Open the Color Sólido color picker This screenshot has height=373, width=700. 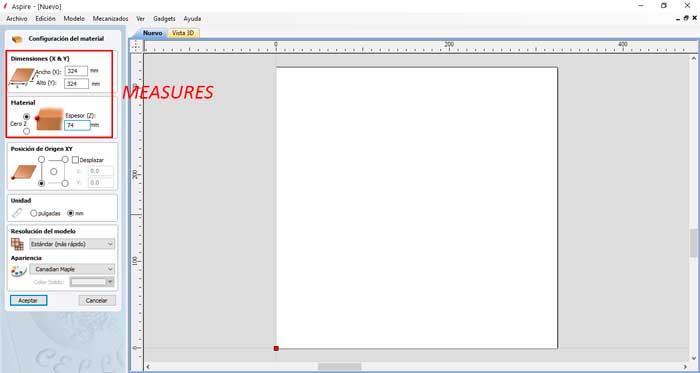92,282
